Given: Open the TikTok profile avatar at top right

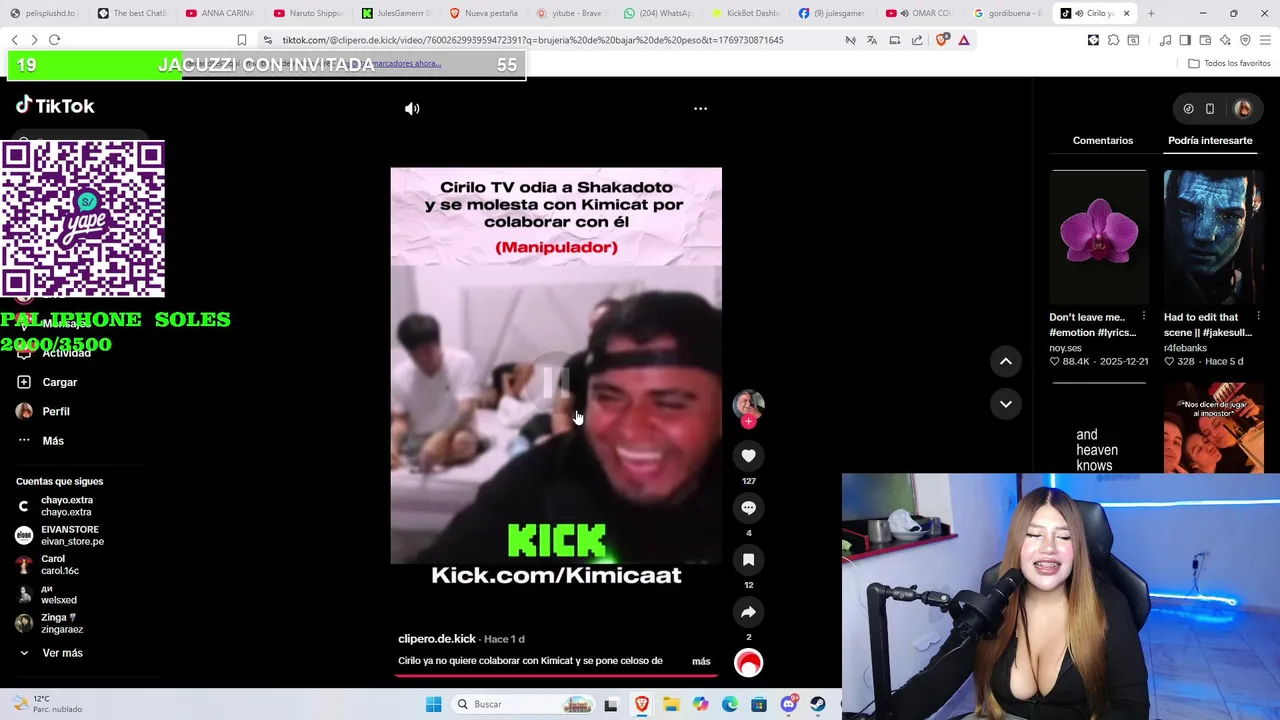Looking at the screenshot, I should pyautogui.click(x=1242, y=108).
